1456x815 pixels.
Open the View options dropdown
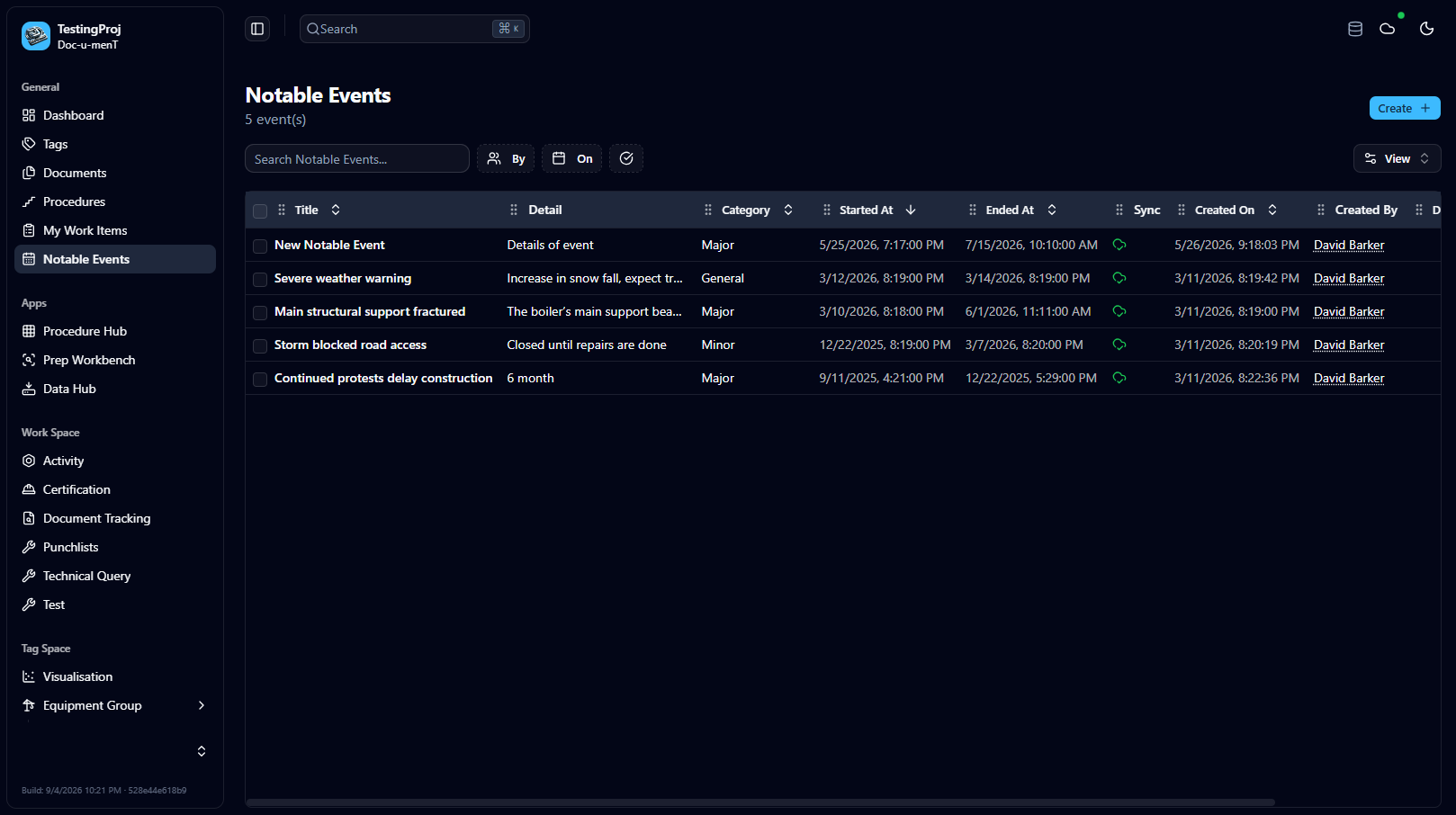tap(1397, 158)
